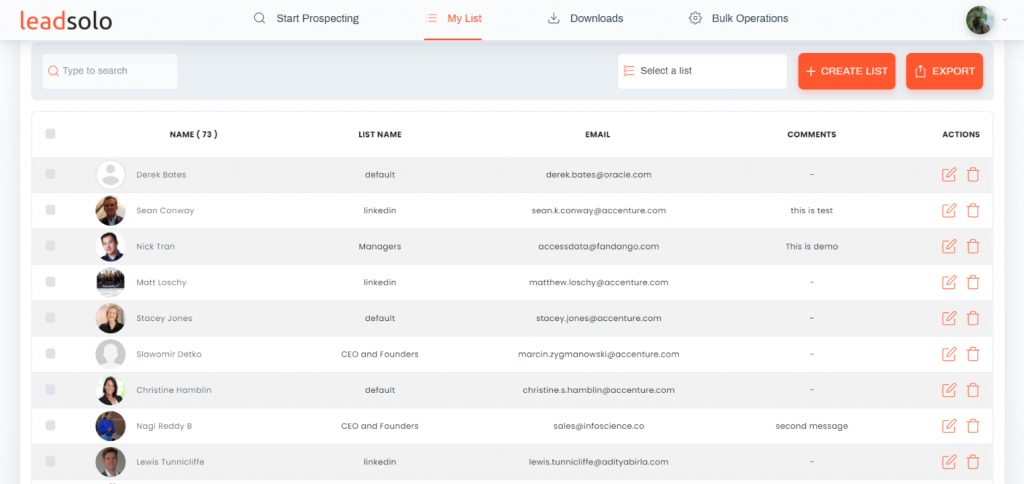The height and width of the screenshot is (484, 1024).
Task: Open Christine Hamblin's profile photo
Action: pyautogui.click(x=110, y=390)
